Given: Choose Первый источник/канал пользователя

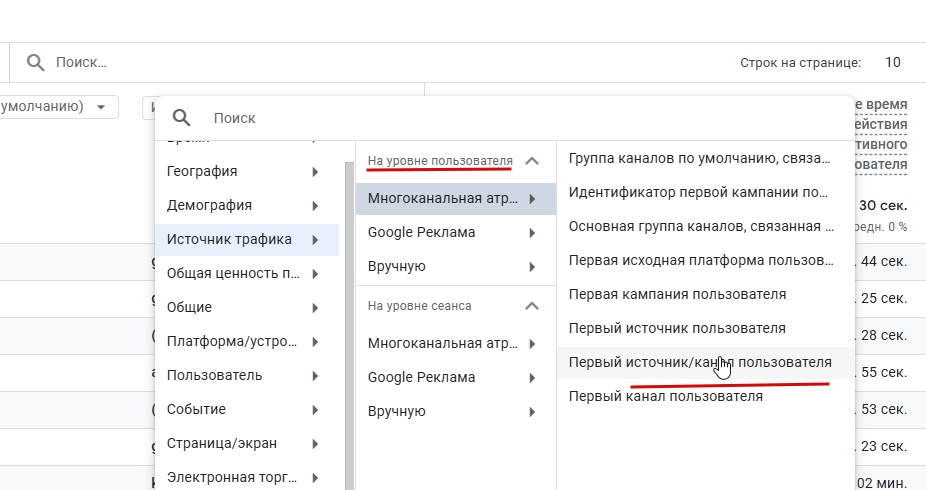Looking at the screenshot, I should (x=699, y=362).
